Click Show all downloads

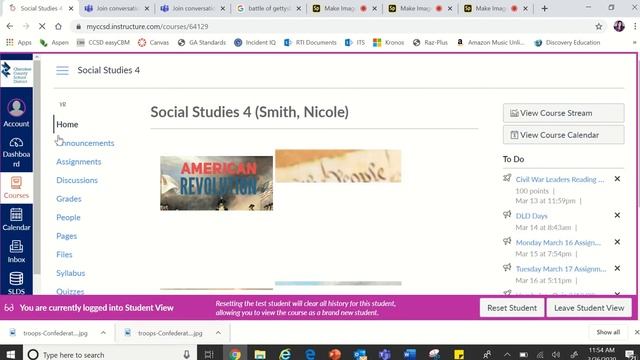pyautogui.click(x=608, y=332)
